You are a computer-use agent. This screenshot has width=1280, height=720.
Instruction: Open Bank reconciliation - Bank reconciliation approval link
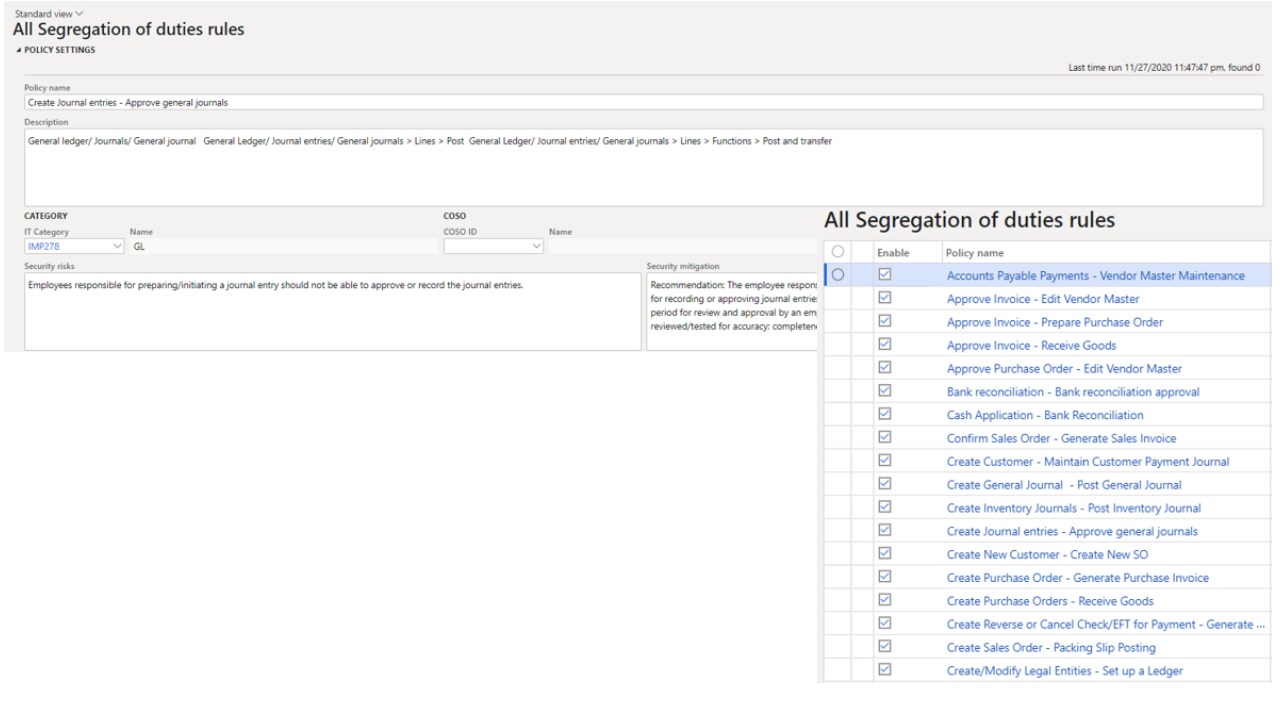point(1073,391)
